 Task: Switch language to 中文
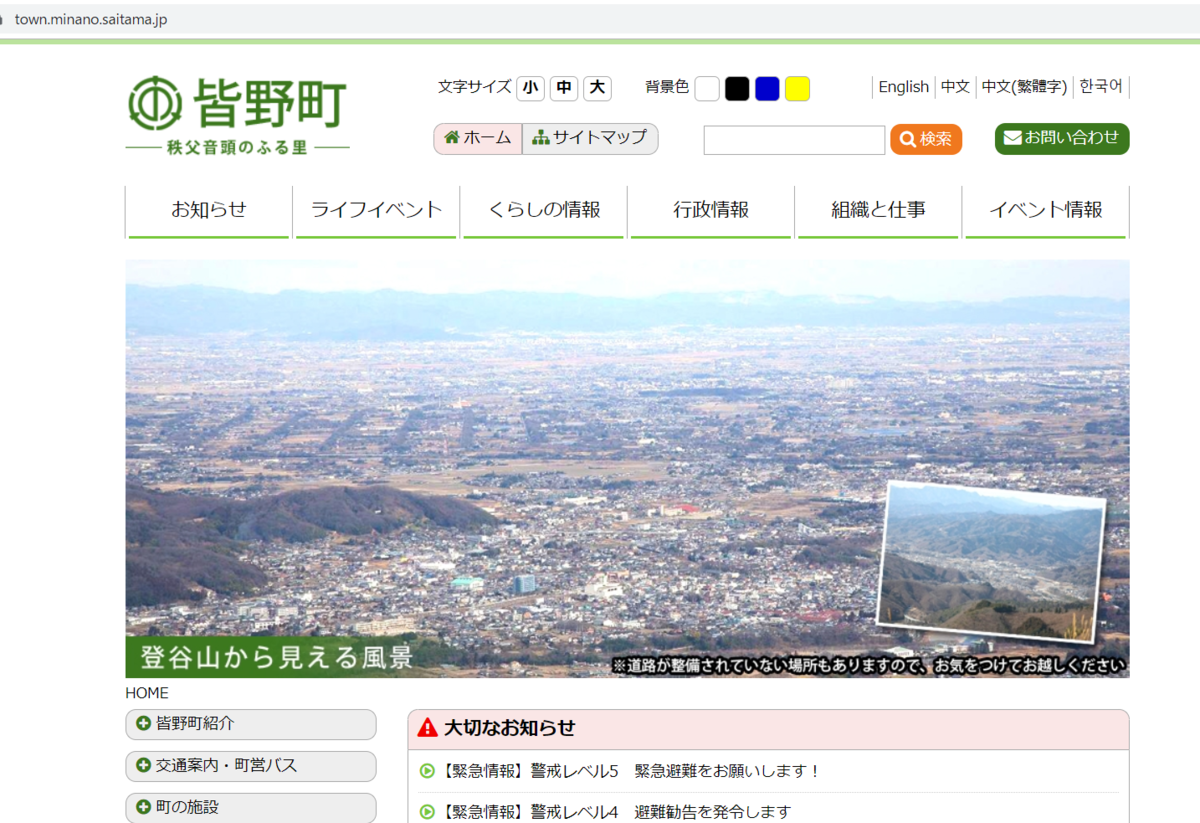pos(955,87)
